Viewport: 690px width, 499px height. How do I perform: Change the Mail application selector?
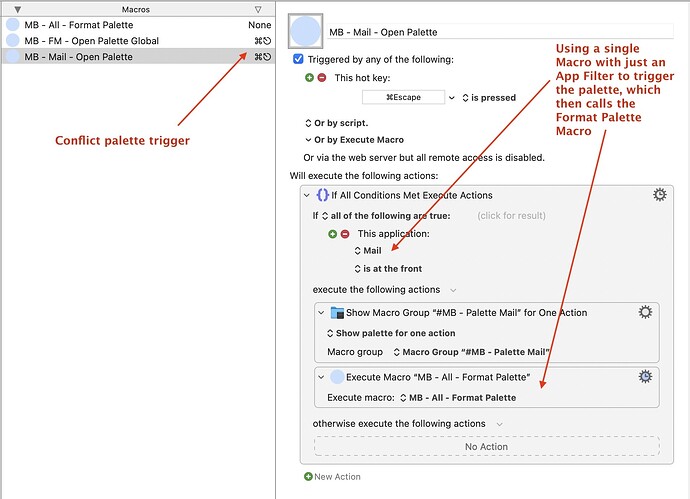(368, 251)
